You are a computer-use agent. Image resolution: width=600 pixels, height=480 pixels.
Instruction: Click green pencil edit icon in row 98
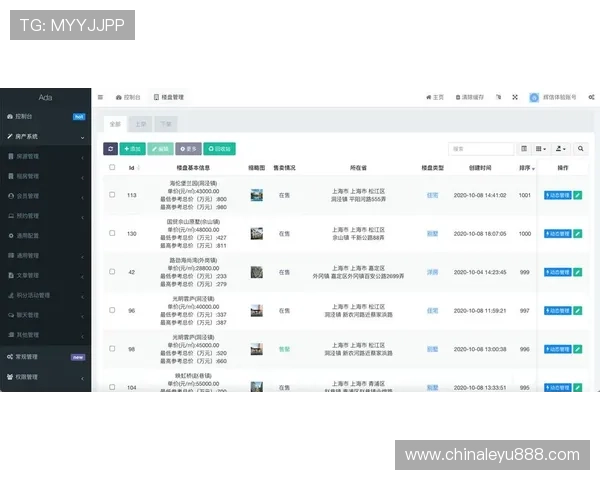pyautogui.click(x=577, y=349)
